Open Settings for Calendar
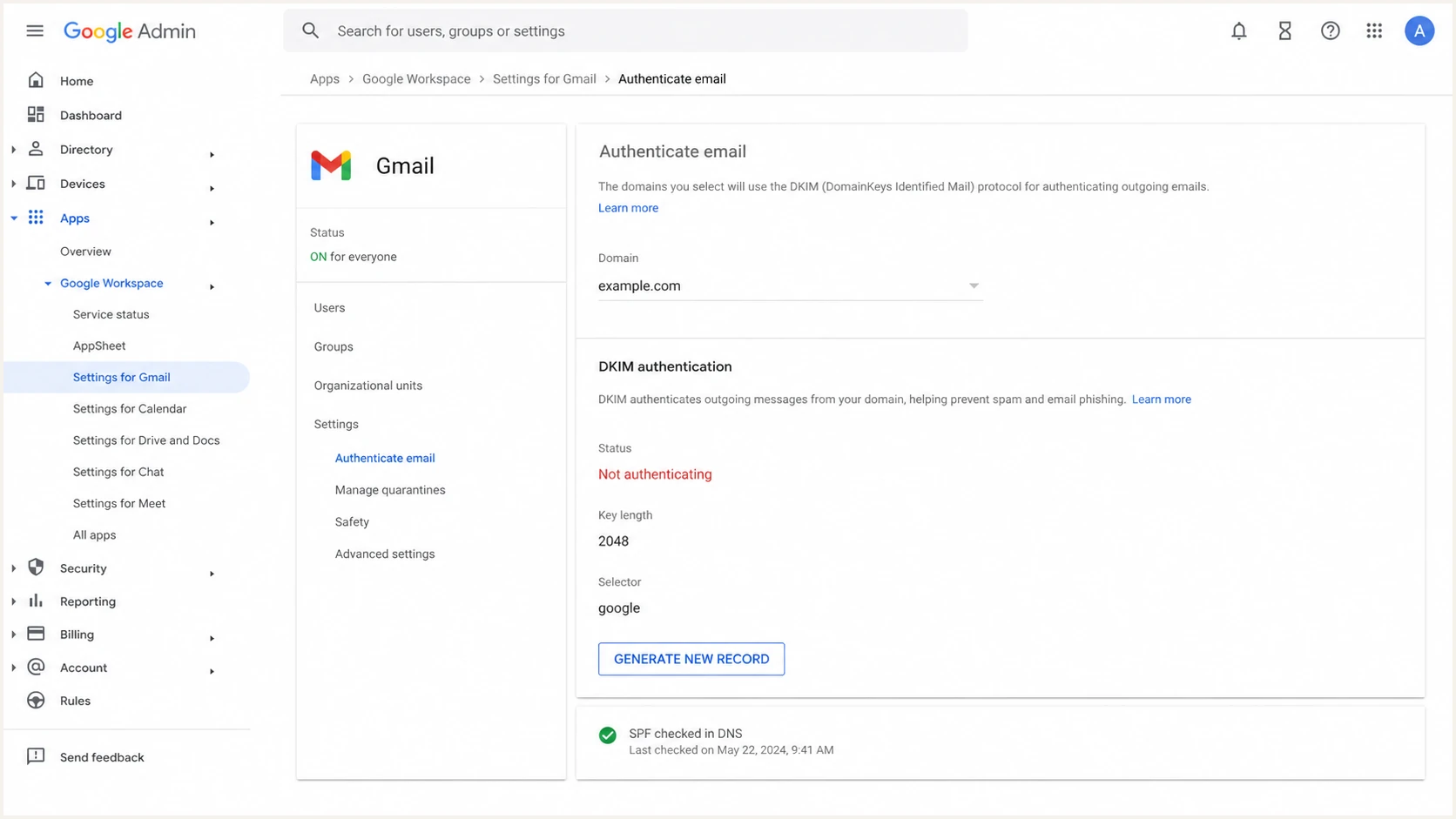Image resolution: width=1456 pixels, height=819 pixels. [130, 408]
